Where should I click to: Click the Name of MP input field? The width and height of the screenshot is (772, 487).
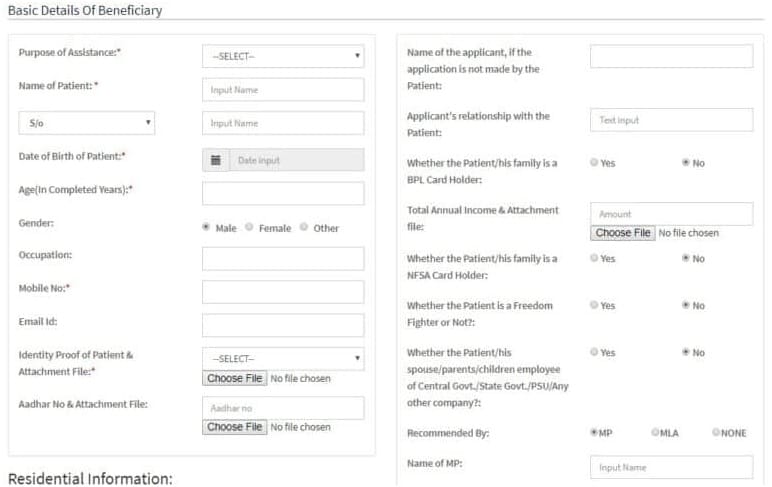click(x=671, y=467)
